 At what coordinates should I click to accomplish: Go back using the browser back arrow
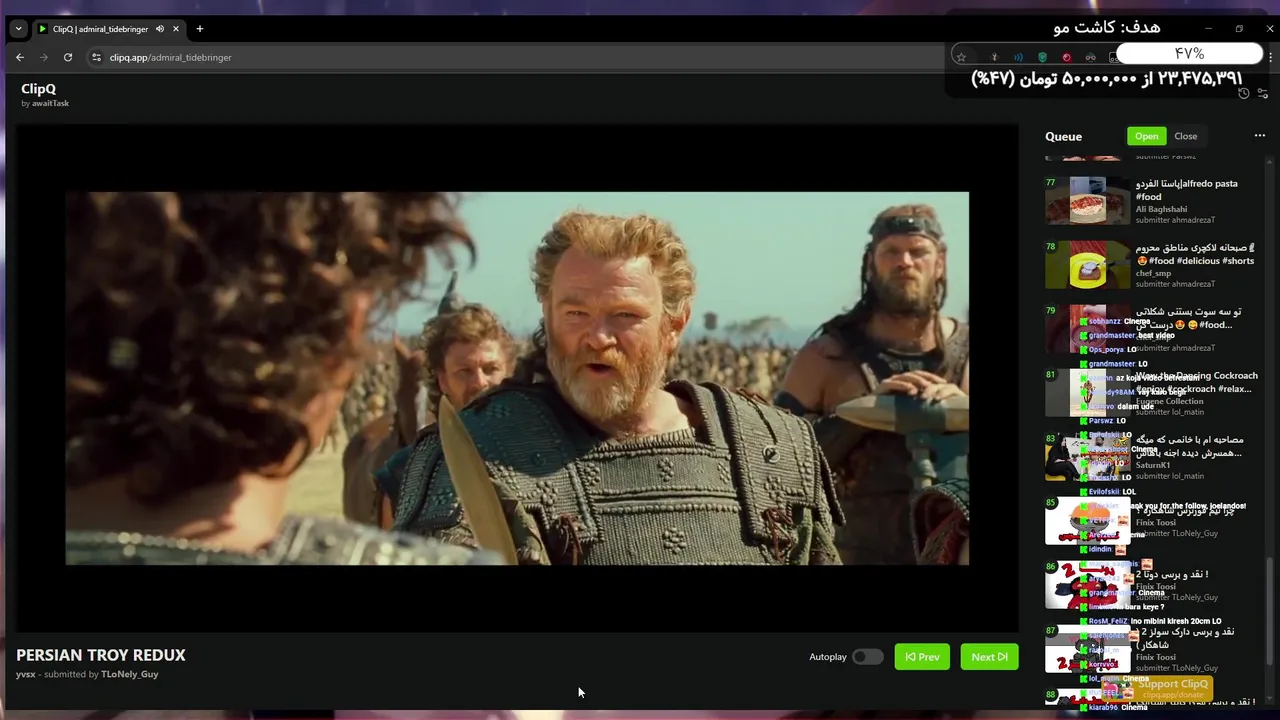tap(20, 57)
